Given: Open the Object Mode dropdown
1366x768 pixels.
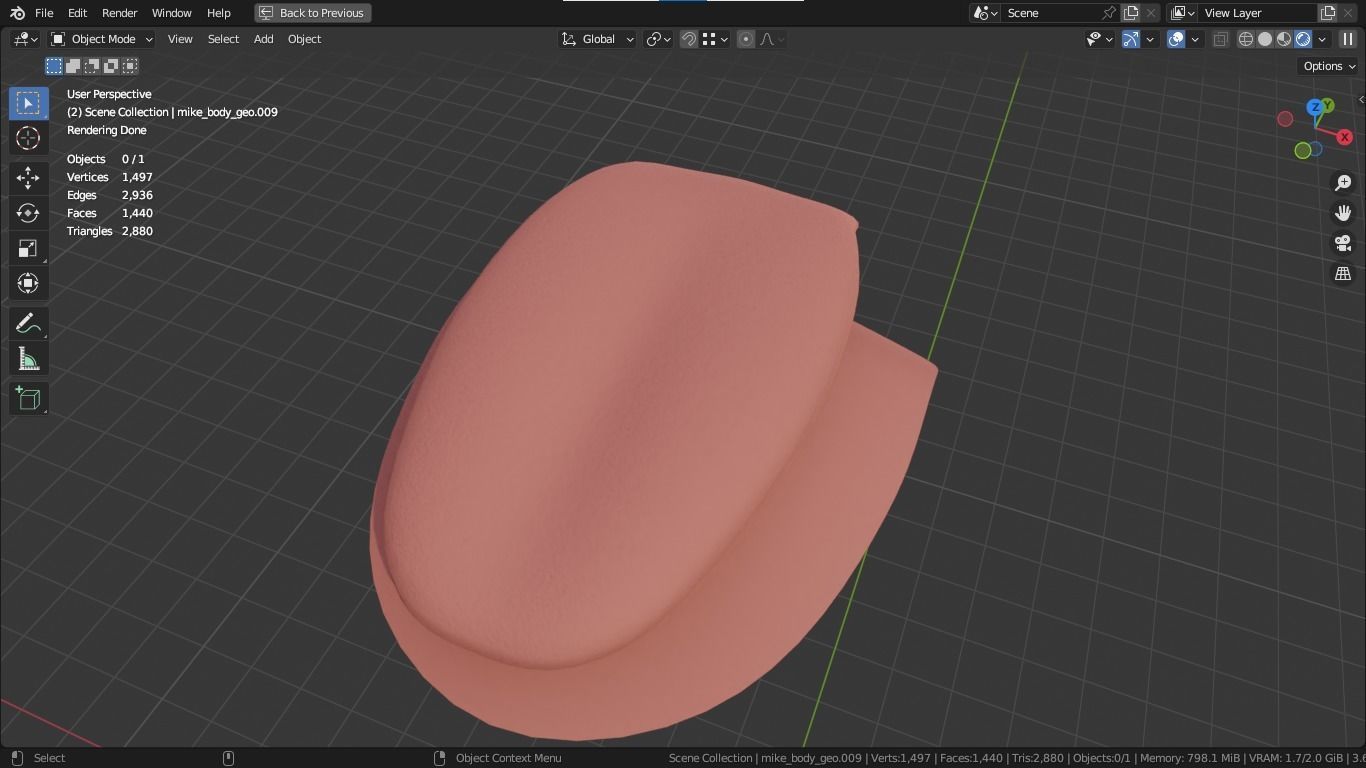Looking at the screenshot, I should pos(102,39).
